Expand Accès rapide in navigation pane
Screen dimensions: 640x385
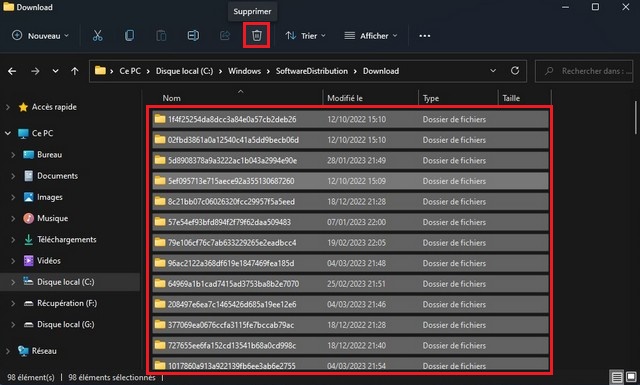tap(8, 107)
